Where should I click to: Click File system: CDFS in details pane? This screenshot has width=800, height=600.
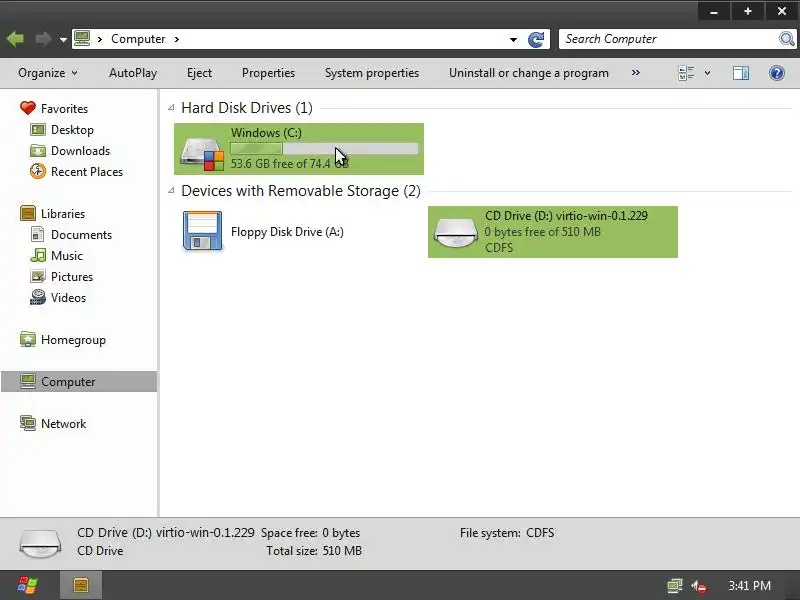[507, 533]
